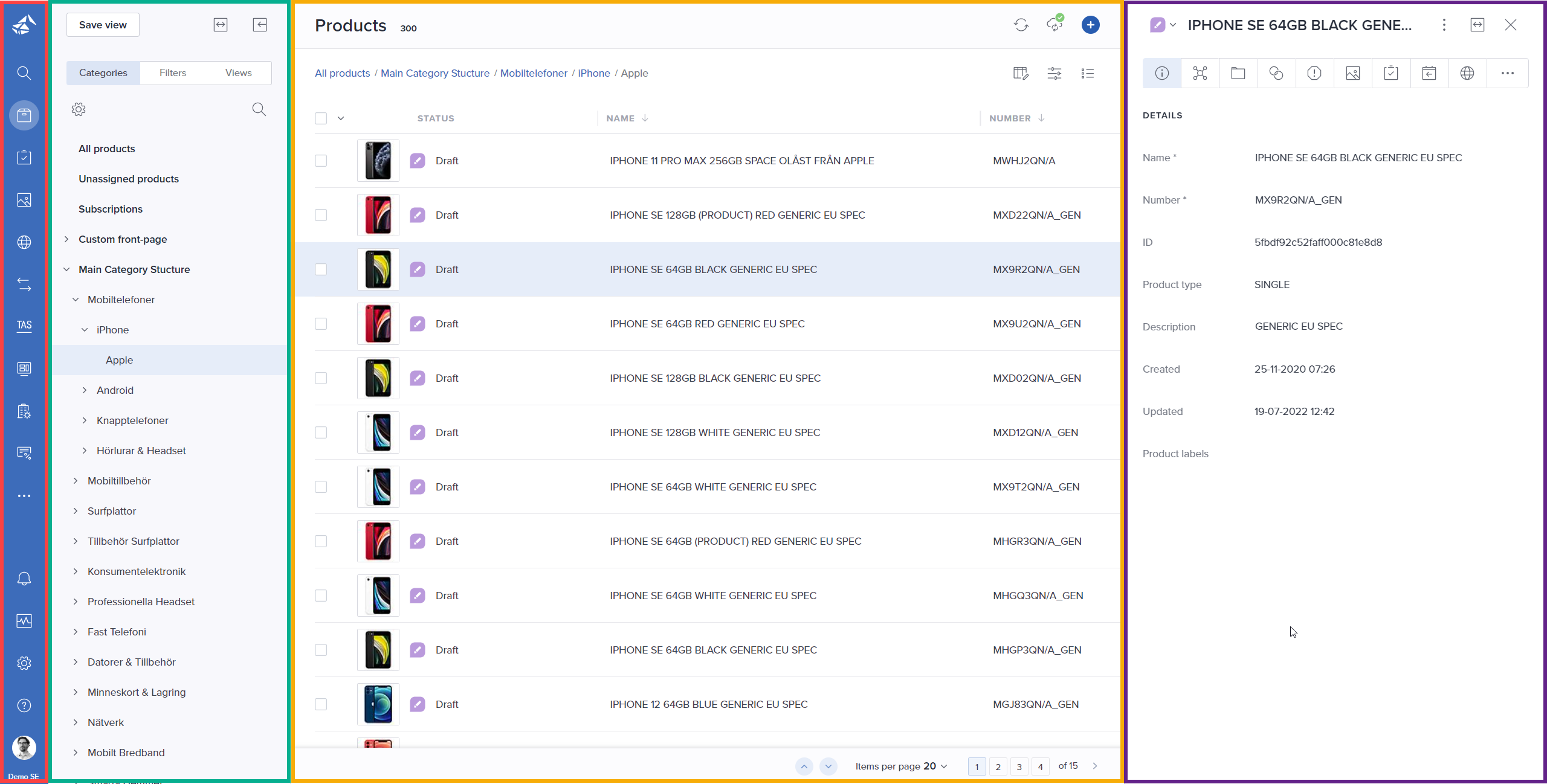This screenshot has width=1547, height=784.
Task: Expand the Android category
Action: pyautogui.click(x=85, y=390)
